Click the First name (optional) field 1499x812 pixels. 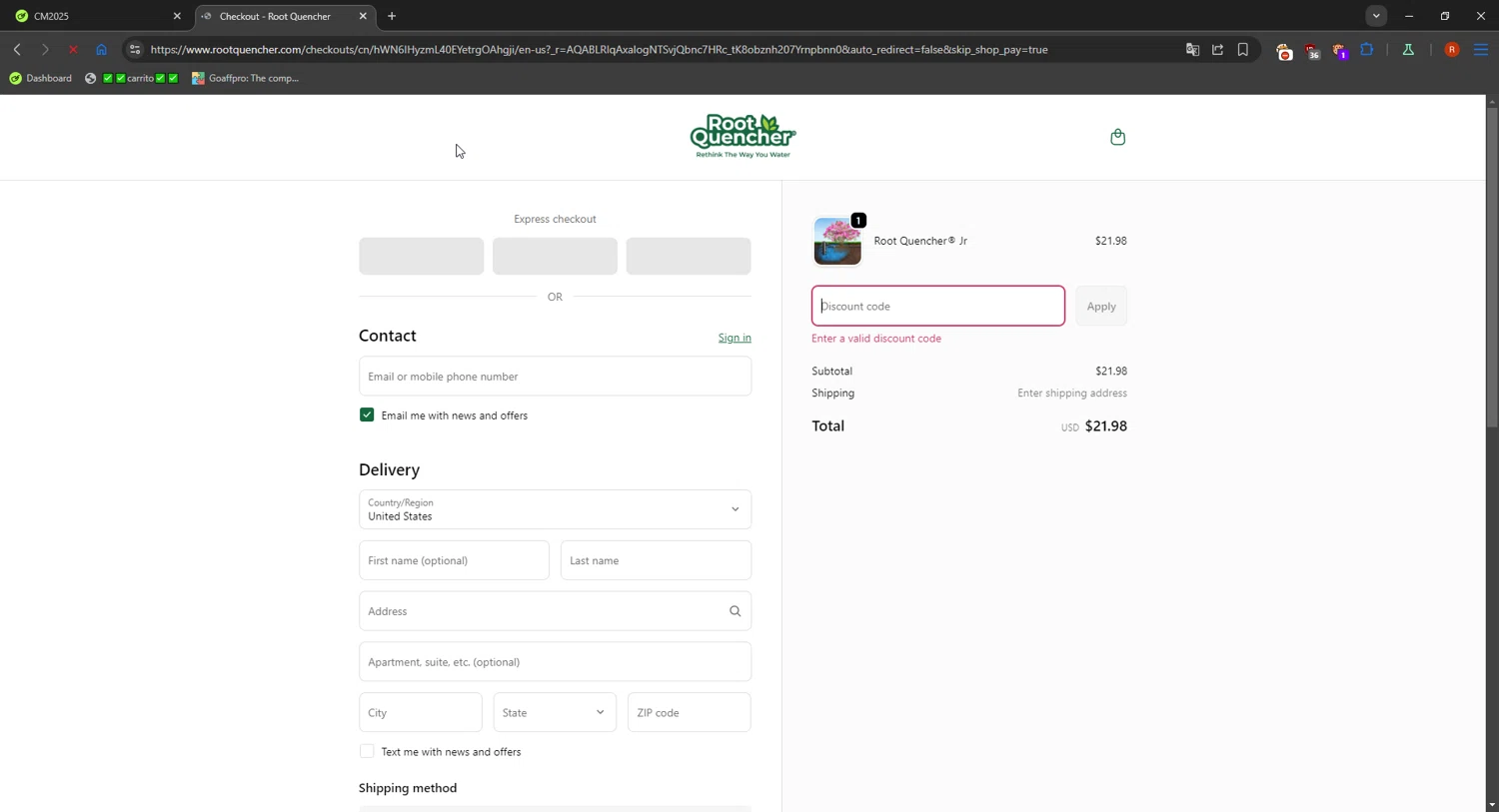point(454,560)
